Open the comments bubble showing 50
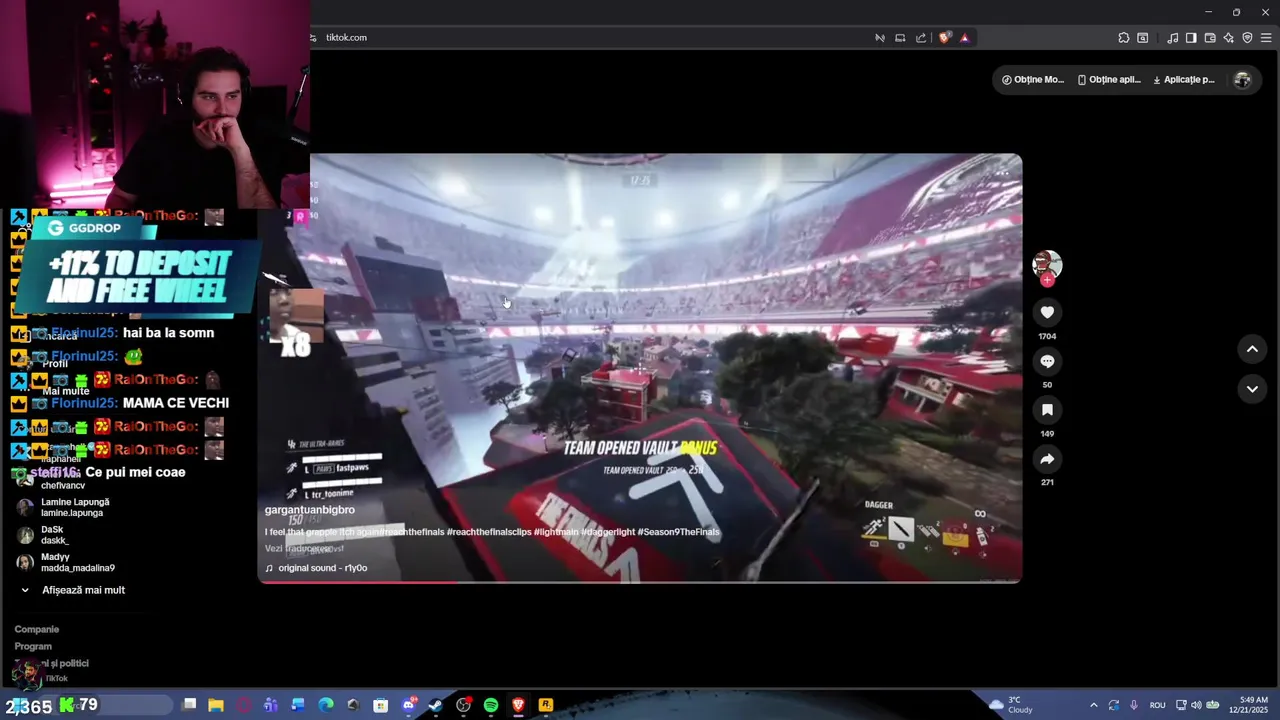1280x720 pixels. [1047, 361]
